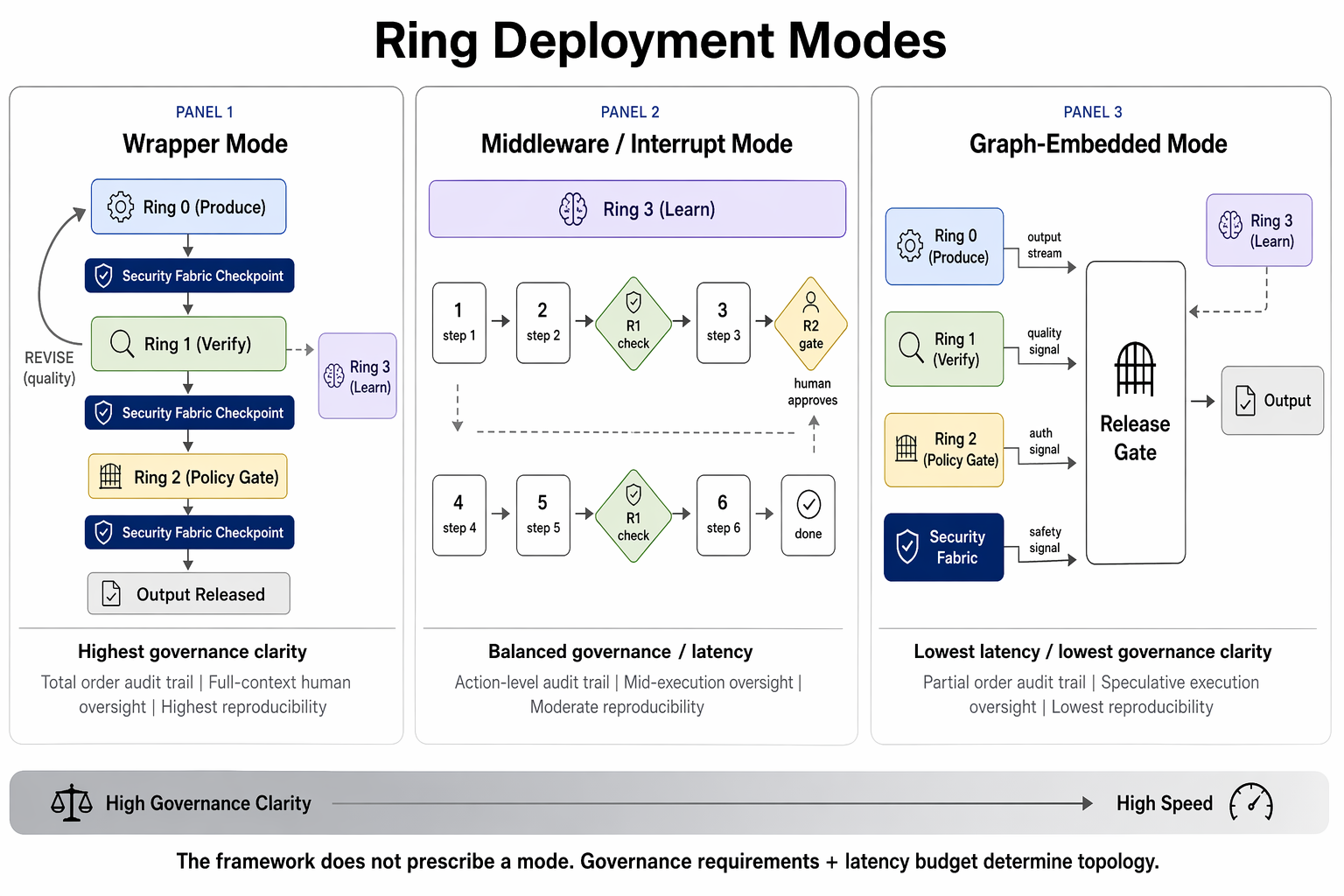Click the Highest governance clarity caption

click(192, 652)
